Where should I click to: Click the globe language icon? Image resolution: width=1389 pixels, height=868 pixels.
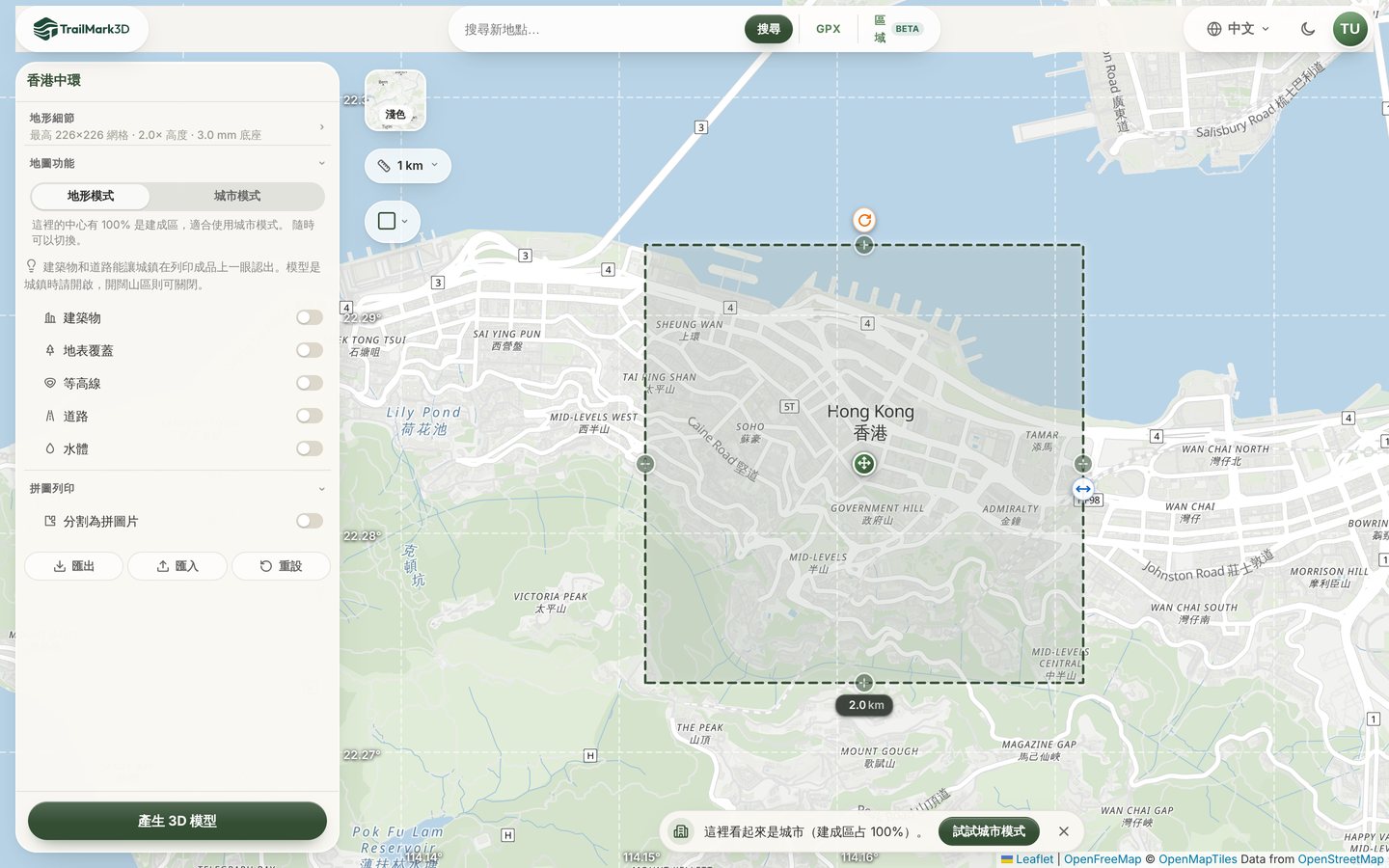tap(1214, 29)
